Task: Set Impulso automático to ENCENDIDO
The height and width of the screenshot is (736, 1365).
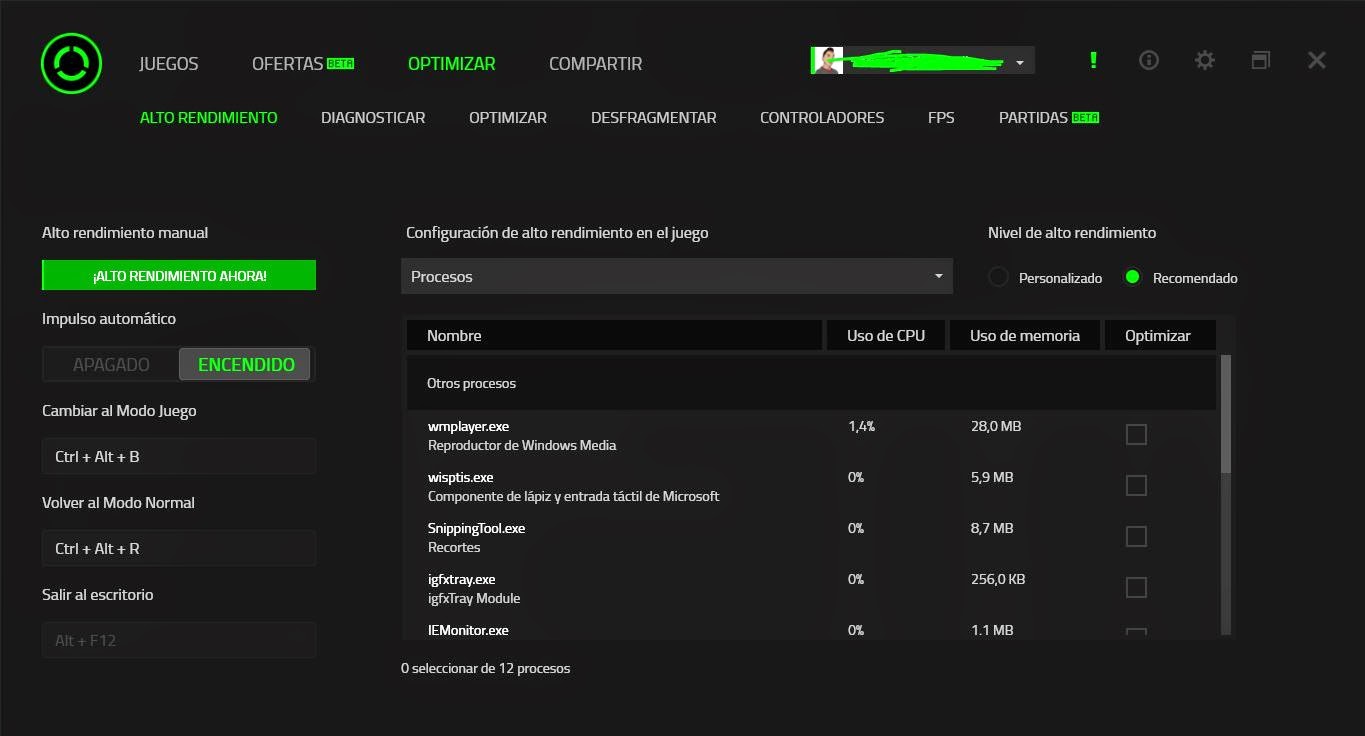Action: 245,364
